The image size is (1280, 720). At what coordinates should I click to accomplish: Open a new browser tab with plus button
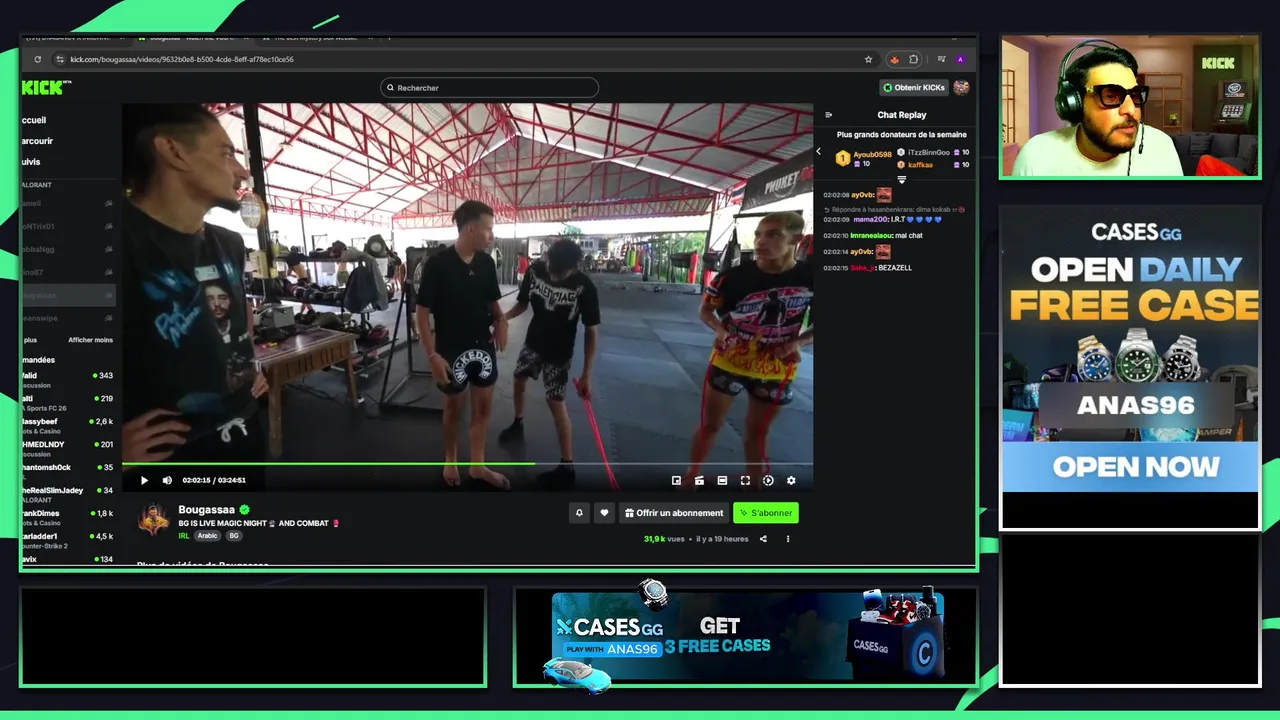point(389,38)
